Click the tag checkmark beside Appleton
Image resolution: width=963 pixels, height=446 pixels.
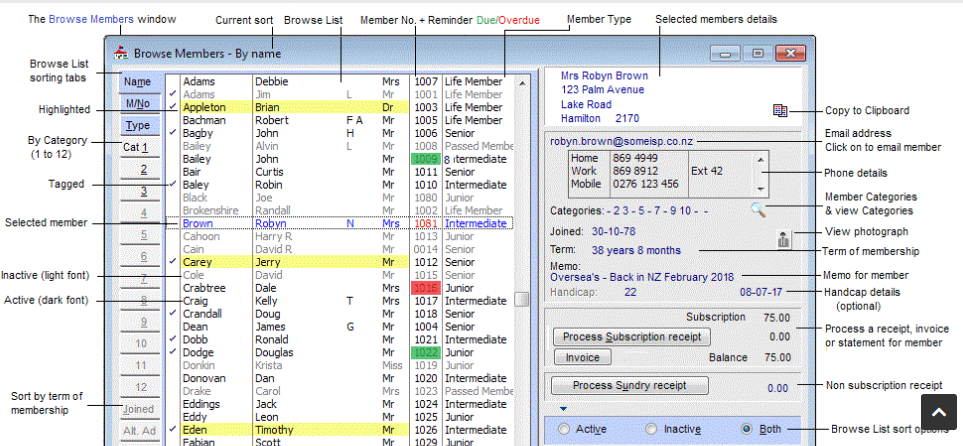point(173,107)
